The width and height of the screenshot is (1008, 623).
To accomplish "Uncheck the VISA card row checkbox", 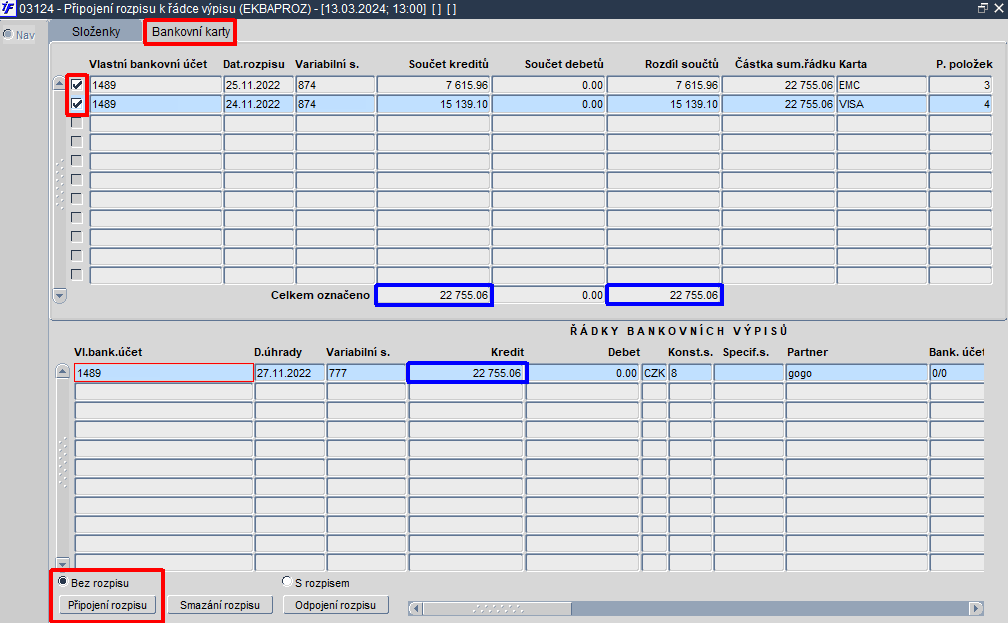I will (x=76, y=104).
